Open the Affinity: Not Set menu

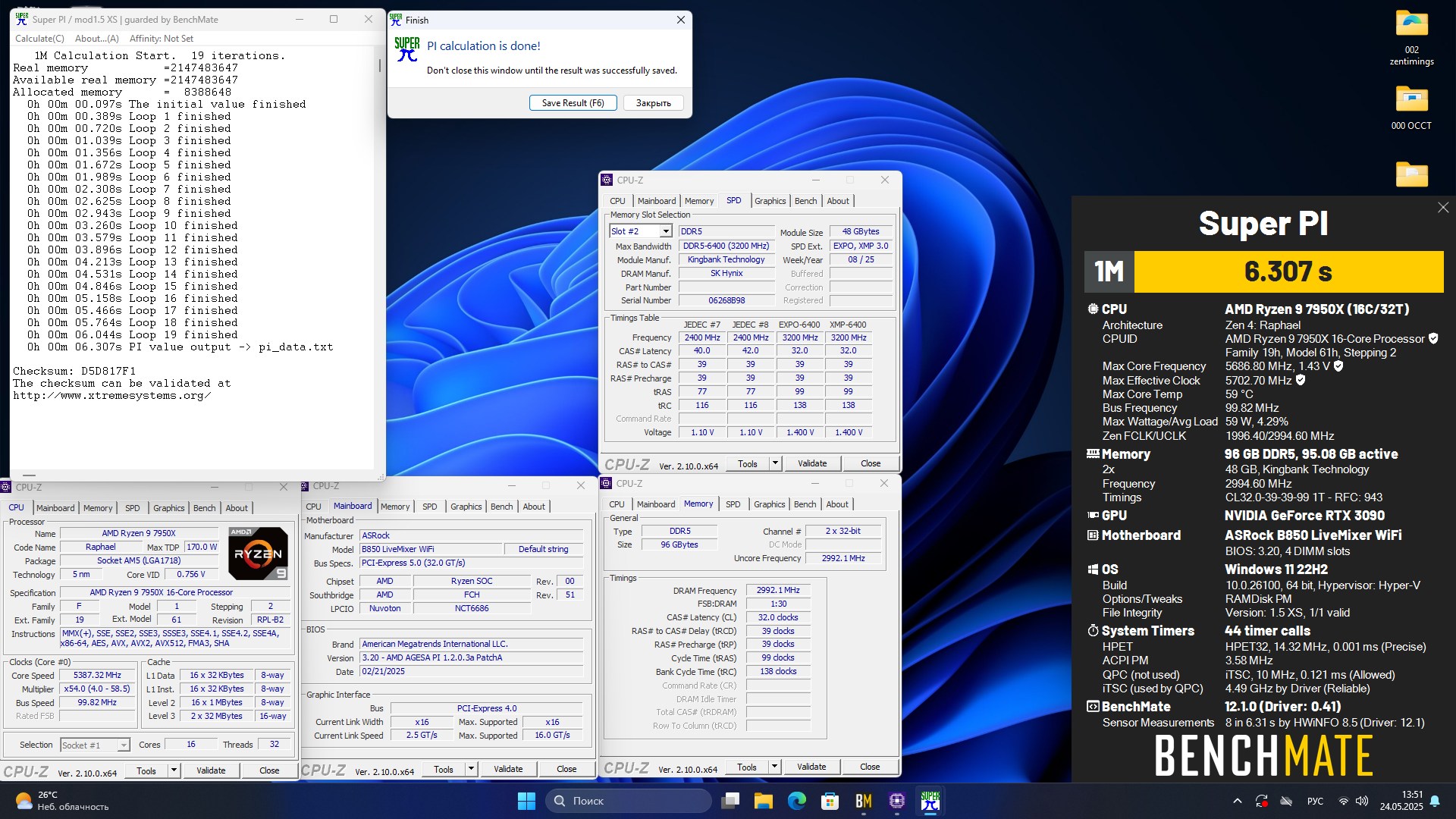162,39
